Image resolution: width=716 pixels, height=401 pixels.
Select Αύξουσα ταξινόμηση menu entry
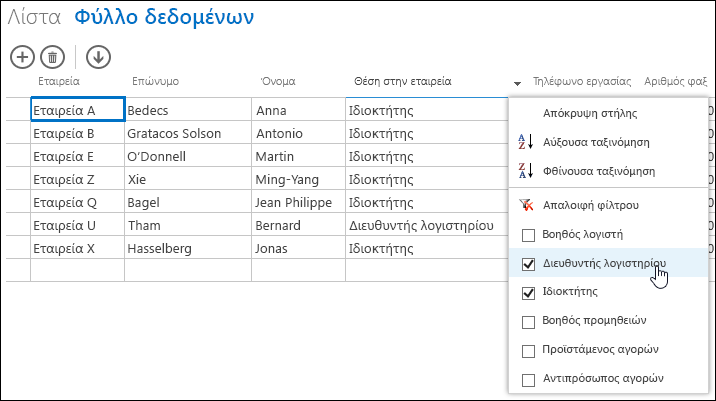pyautogui.click(x=596, y=142)
